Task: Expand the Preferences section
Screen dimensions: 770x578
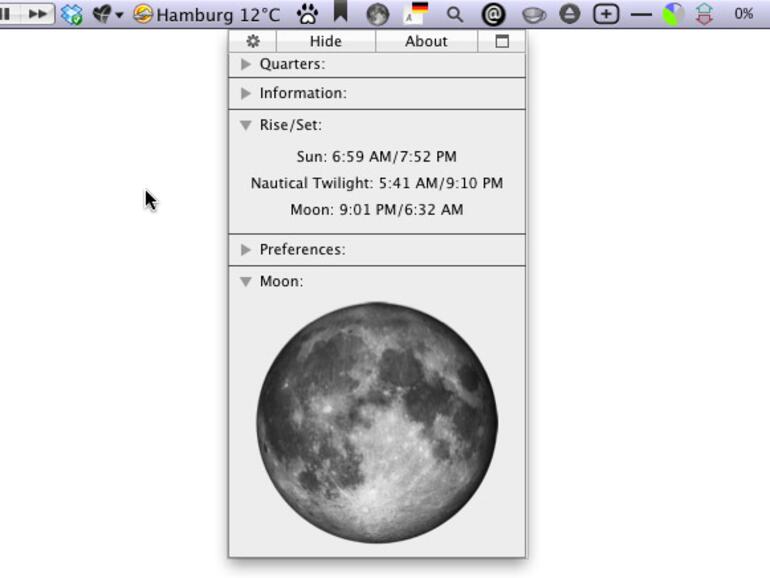Action: pyautogui.click(x=246, y=250)
